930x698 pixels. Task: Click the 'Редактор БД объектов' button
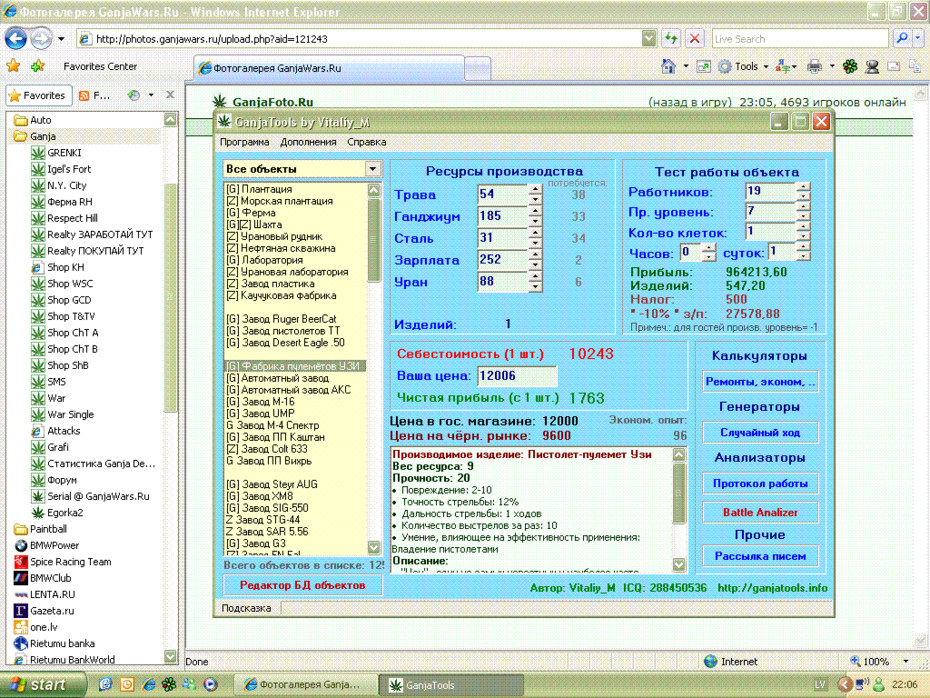302,585
